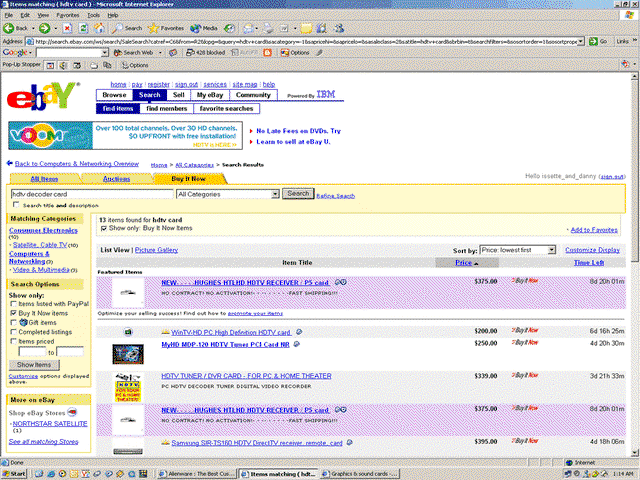640x480 pixels.
Task: Check 'Items listed with PayPal' option
Action: click(13, 304)
